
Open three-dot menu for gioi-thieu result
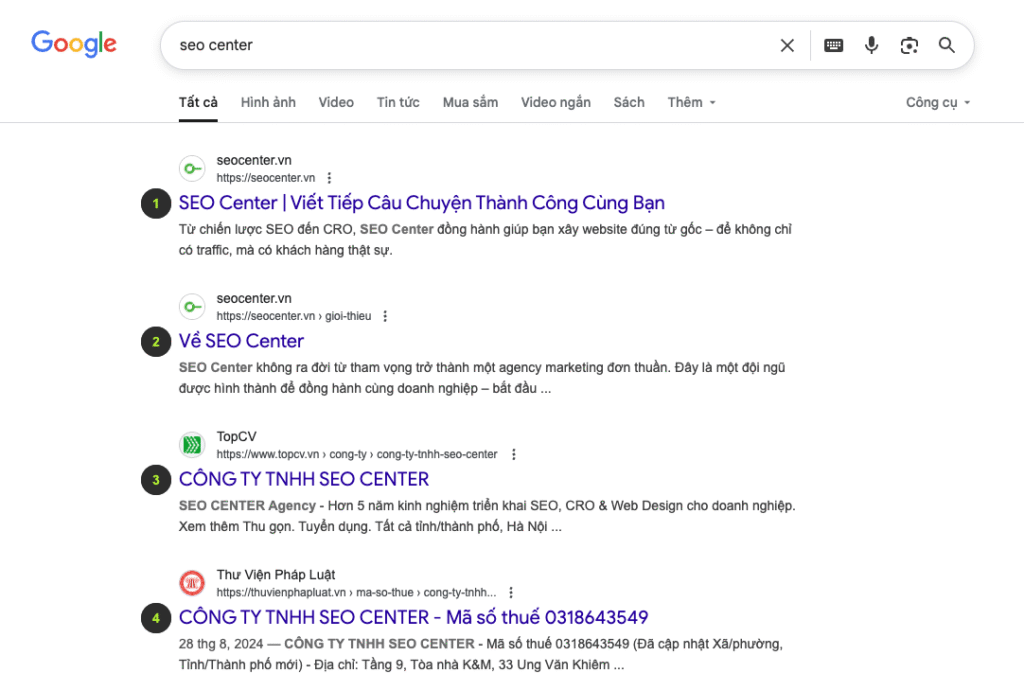tap(386, 316)
